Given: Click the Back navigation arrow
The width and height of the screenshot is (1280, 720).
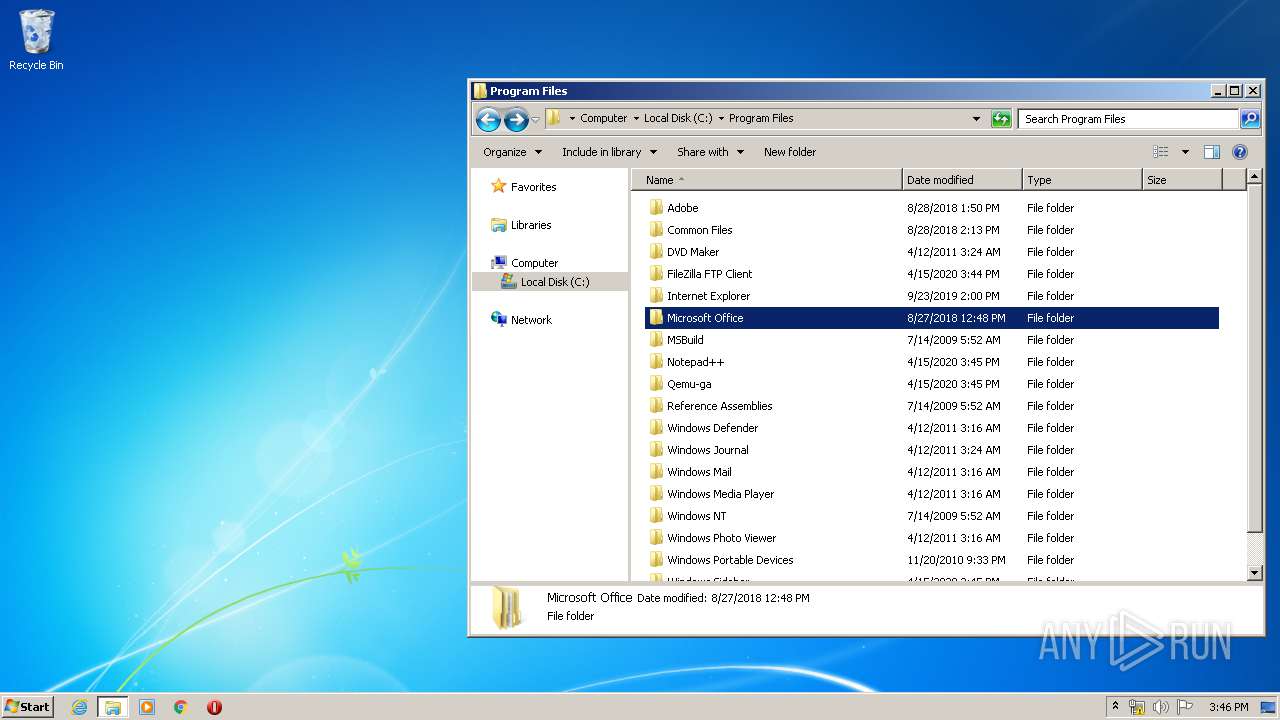Looking at the screenshot, I should tap(488, 120).
